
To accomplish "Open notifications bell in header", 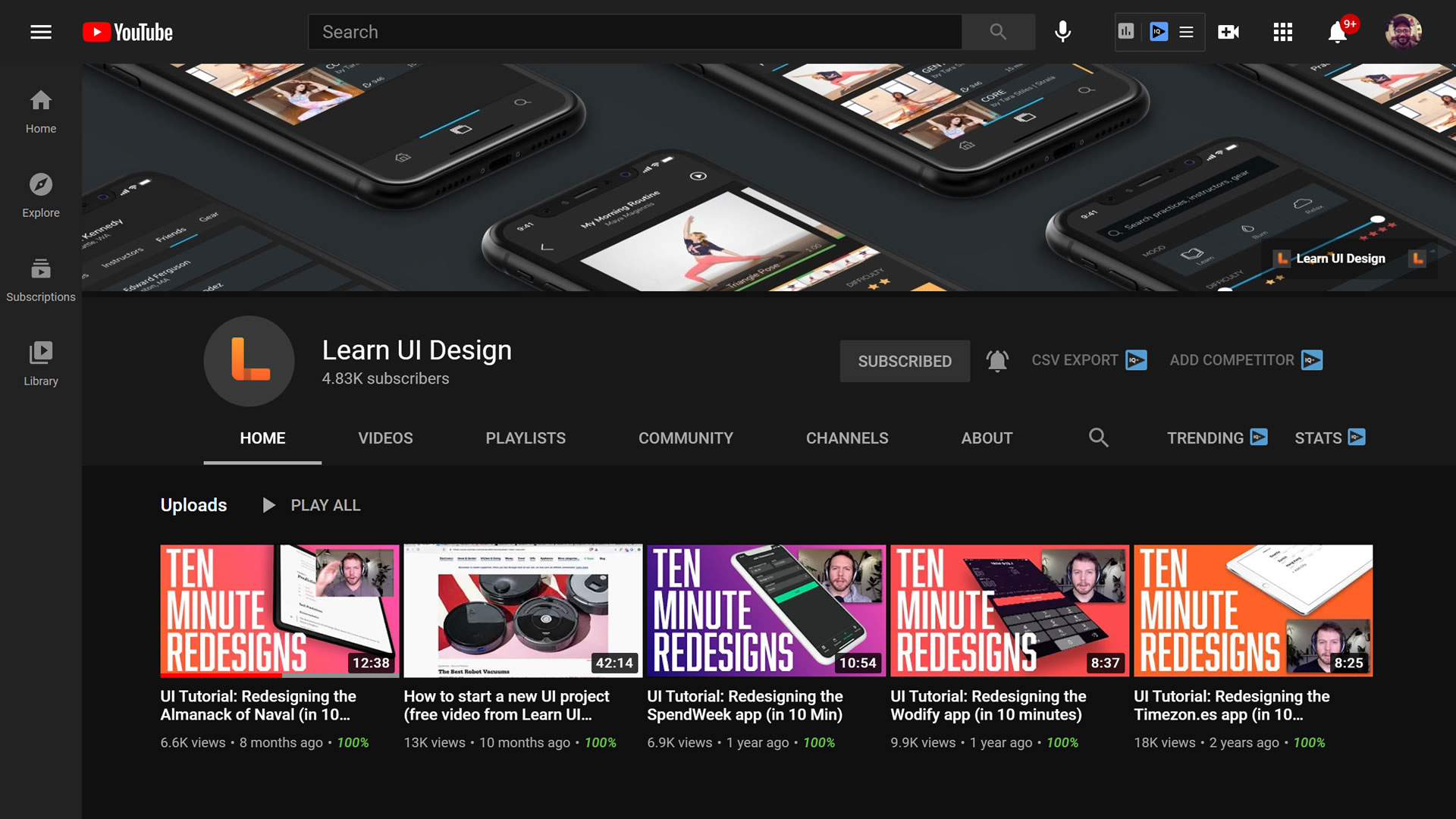I will [1338, 32].
